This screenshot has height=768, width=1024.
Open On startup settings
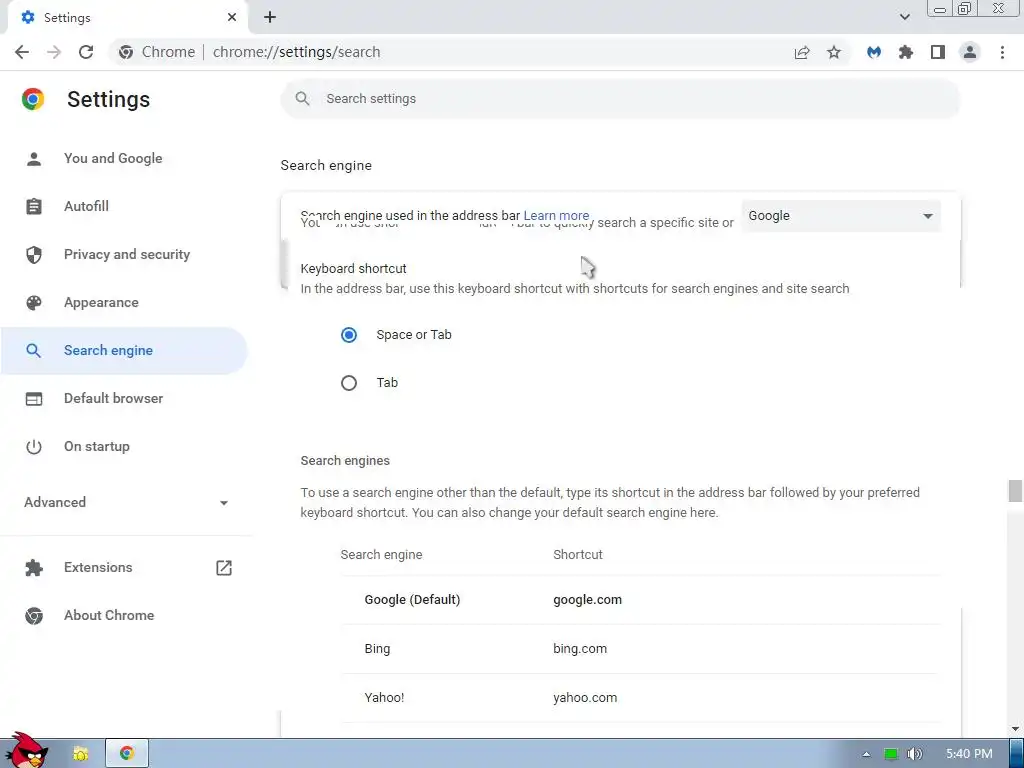[x=97, y=447]
